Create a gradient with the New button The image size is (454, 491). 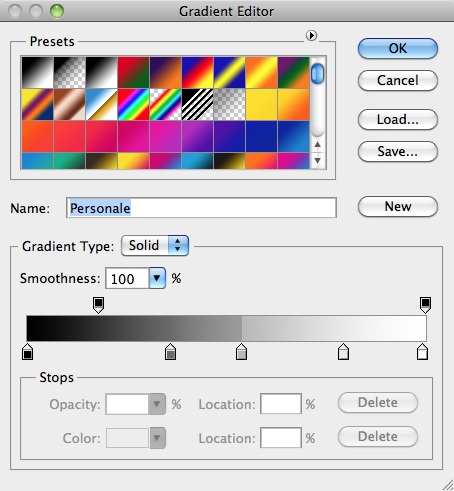point(398,206)
